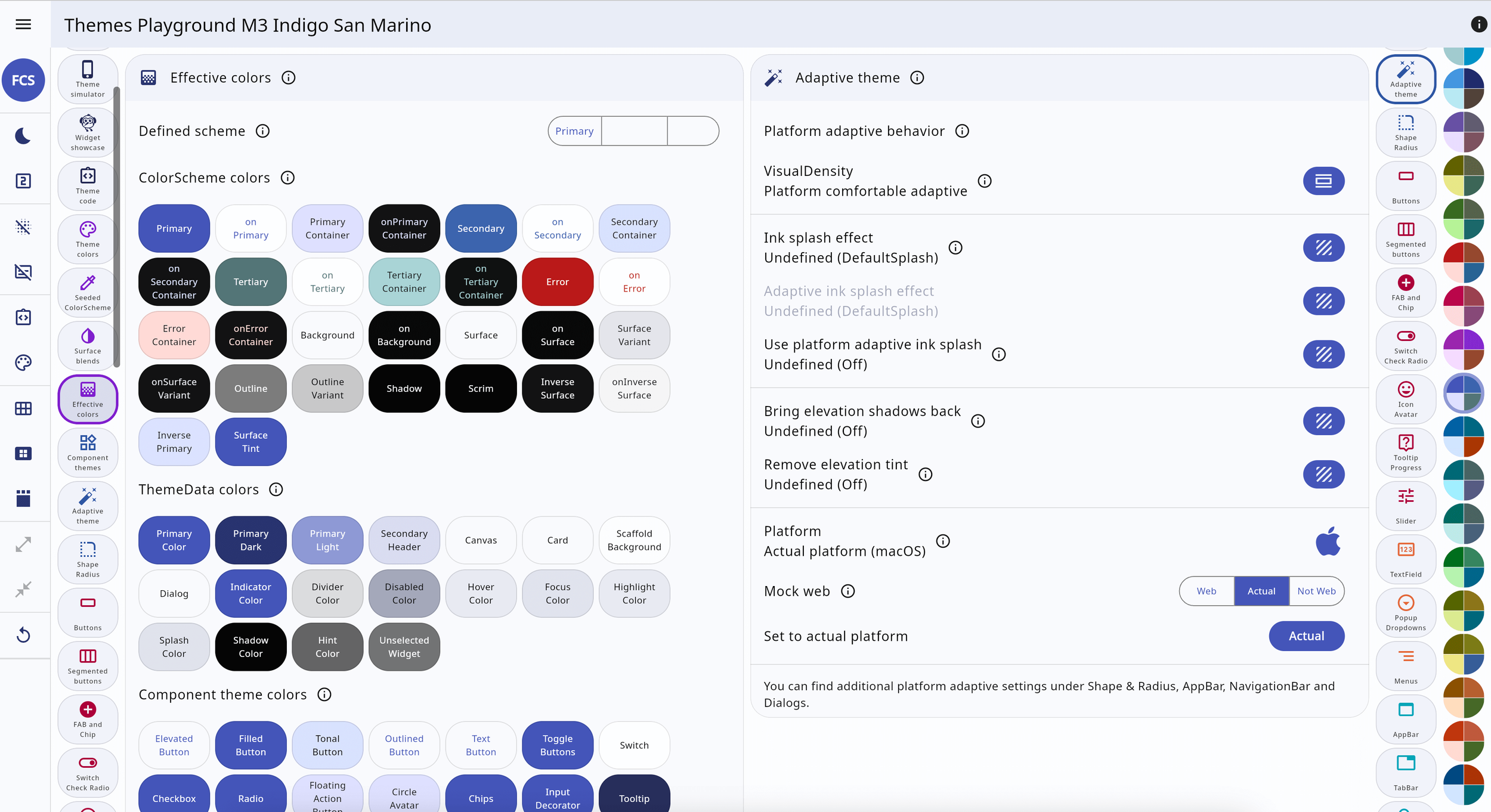
Task: Click the Filled Button component color
Action: click(250, 745)
